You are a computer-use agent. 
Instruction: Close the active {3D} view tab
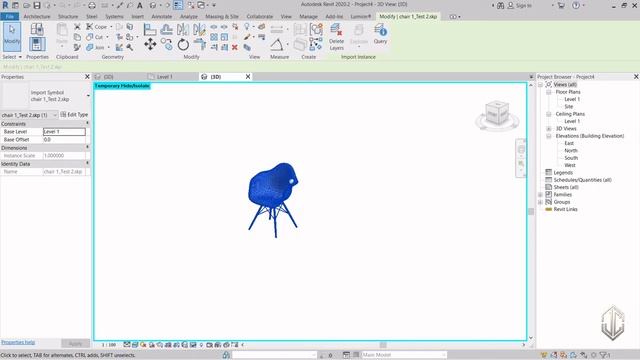click(248, 77)
